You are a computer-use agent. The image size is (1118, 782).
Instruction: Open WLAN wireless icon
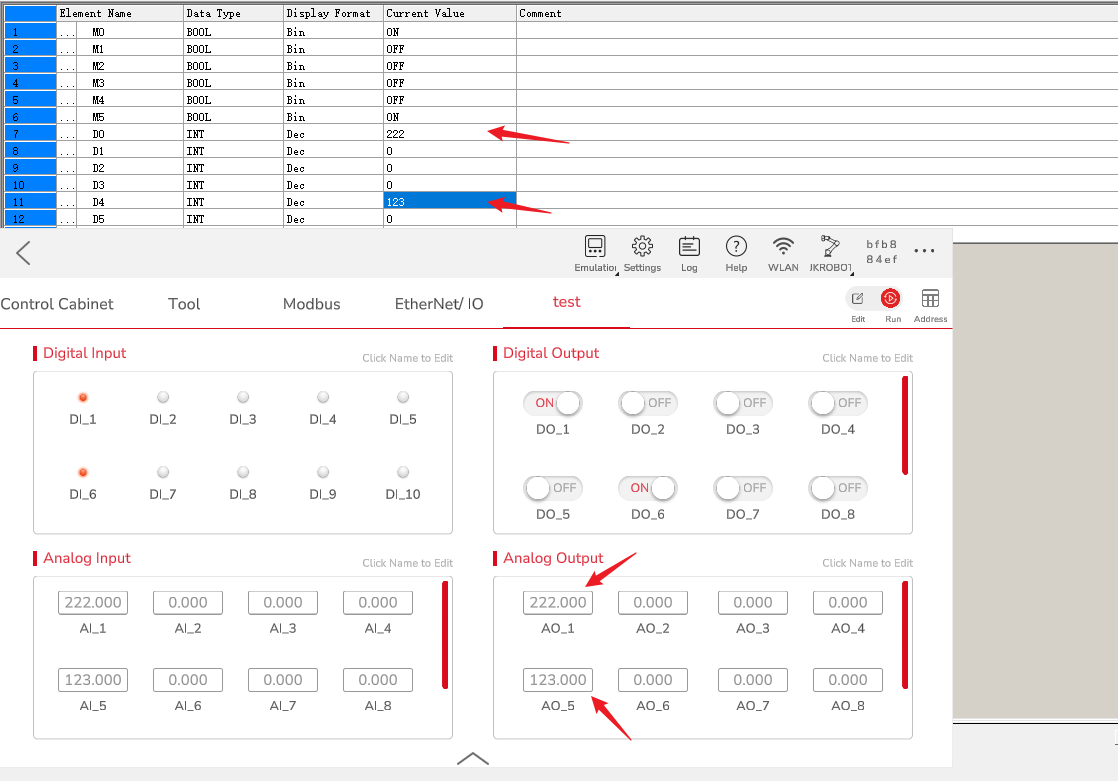pos(783,247)
